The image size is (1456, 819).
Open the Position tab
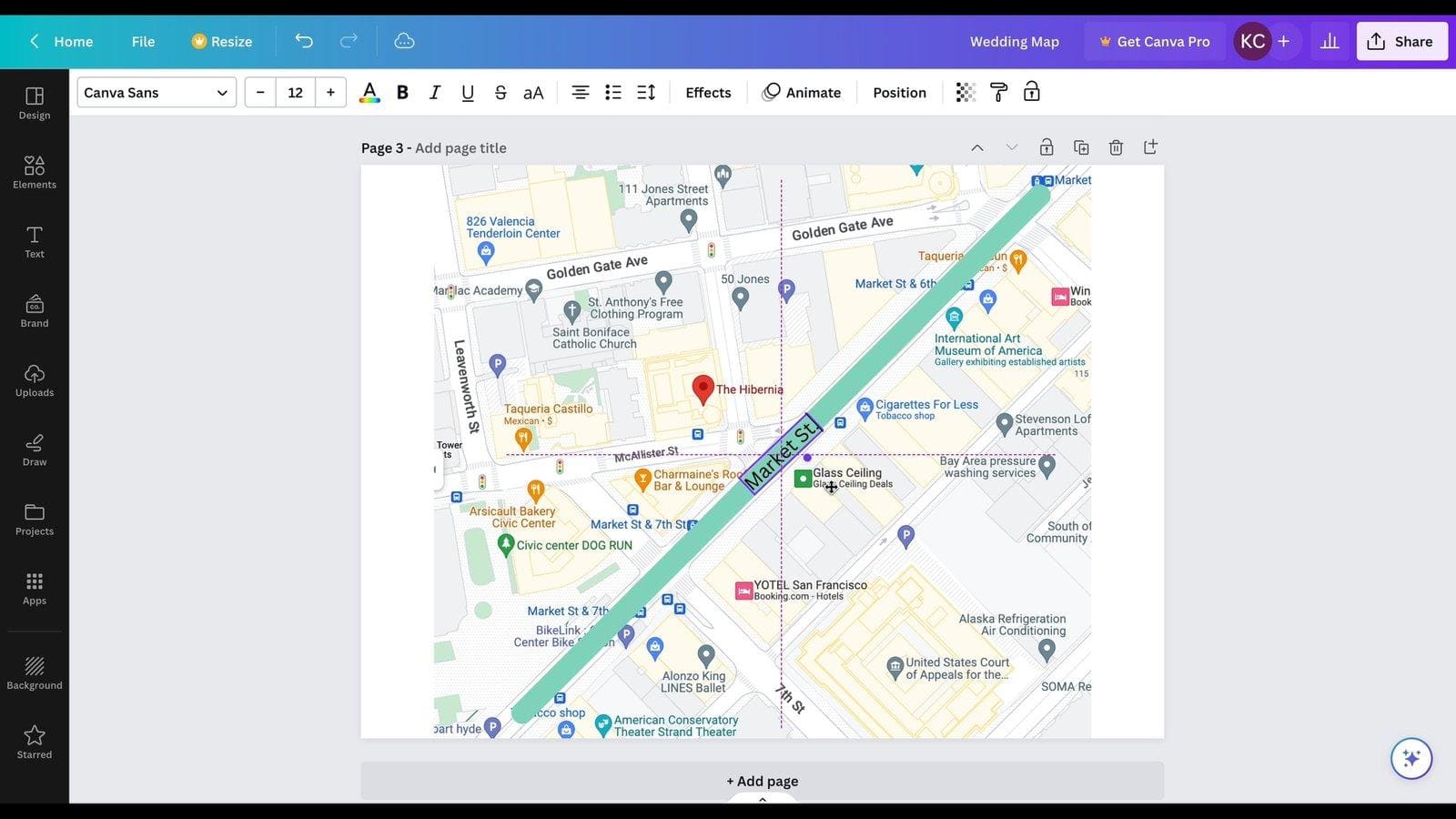click(899, 92)
